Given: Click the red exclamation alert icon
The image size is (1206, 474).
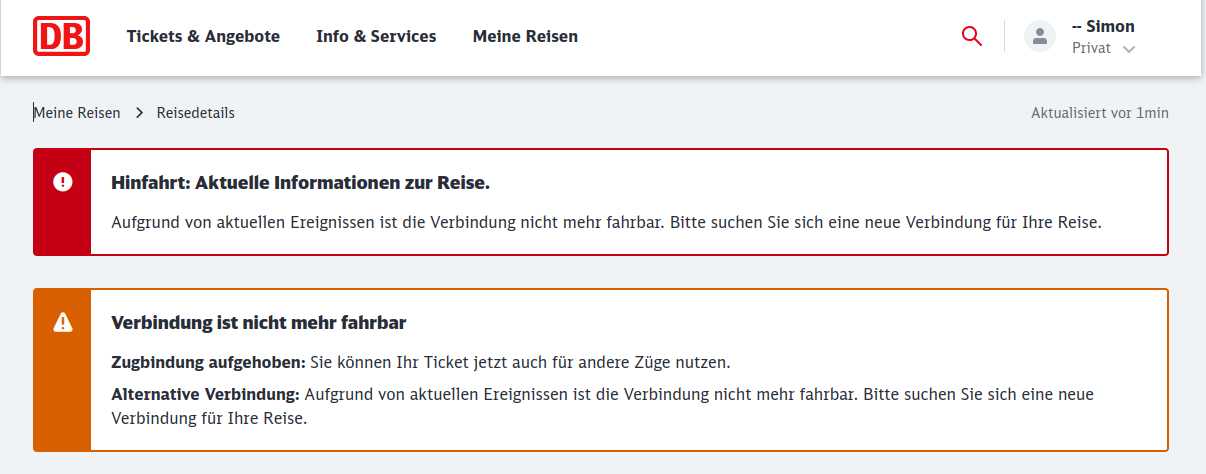Looking at the screenshot, I should click(63, 182).
